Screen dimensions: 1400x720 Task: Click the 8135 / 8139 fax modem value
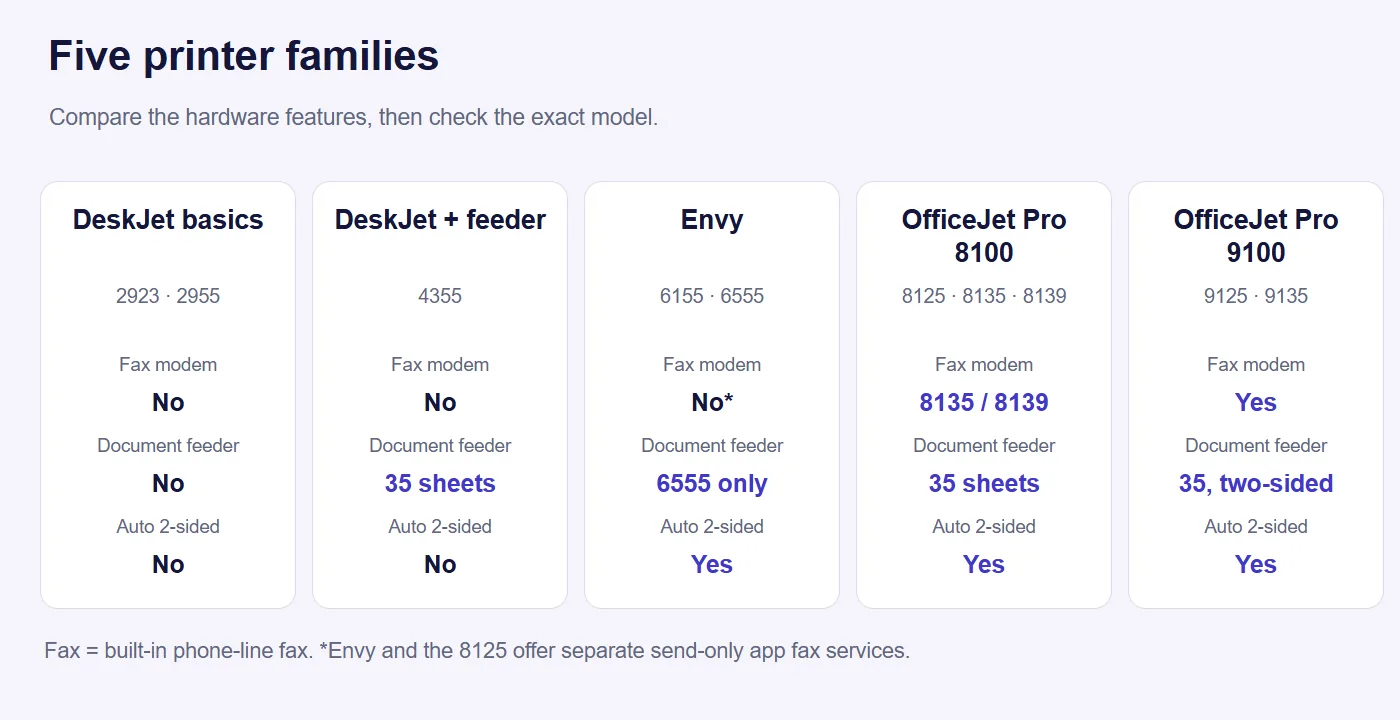coord(984,403)
